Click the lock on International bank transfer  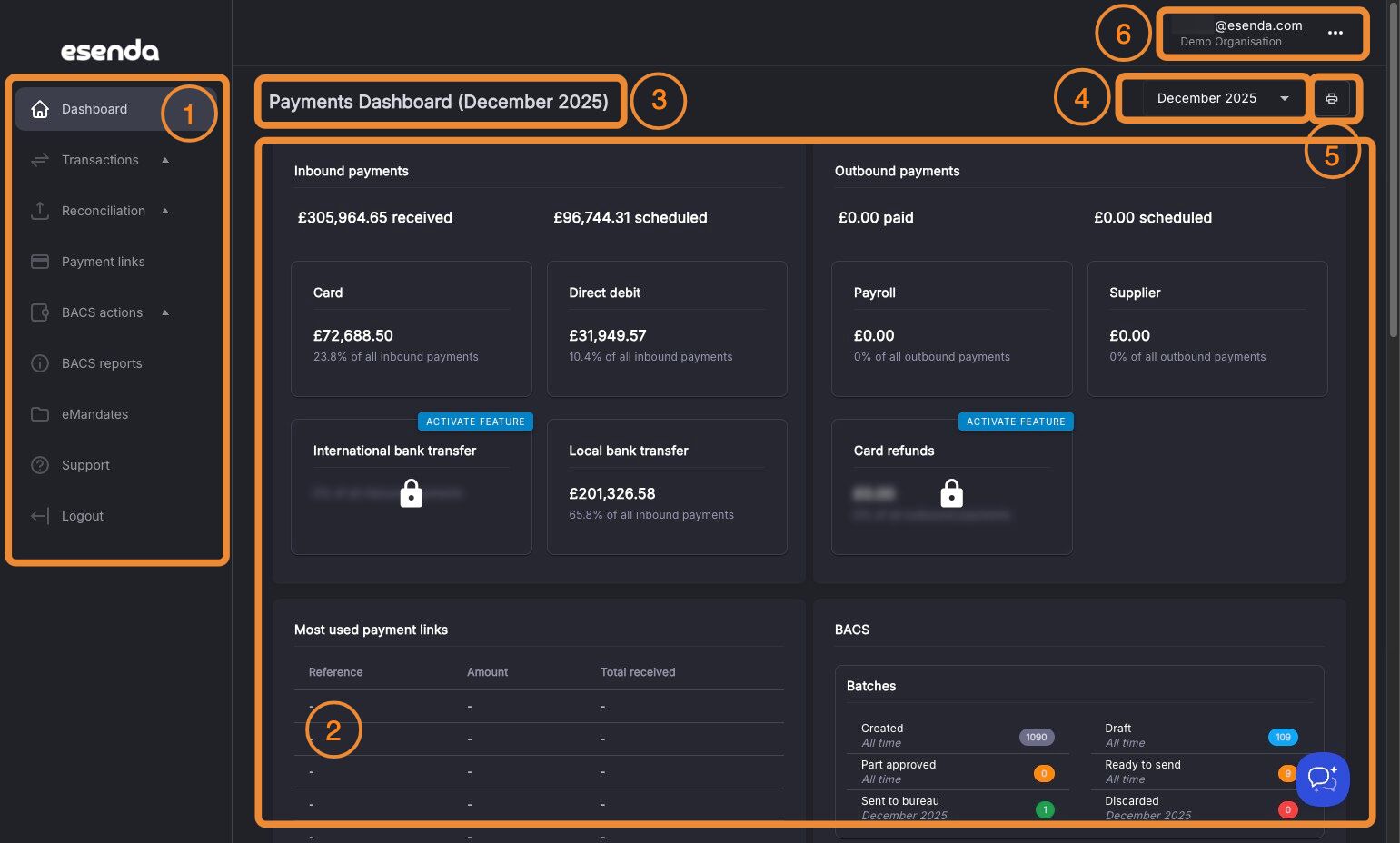[412, 493]
